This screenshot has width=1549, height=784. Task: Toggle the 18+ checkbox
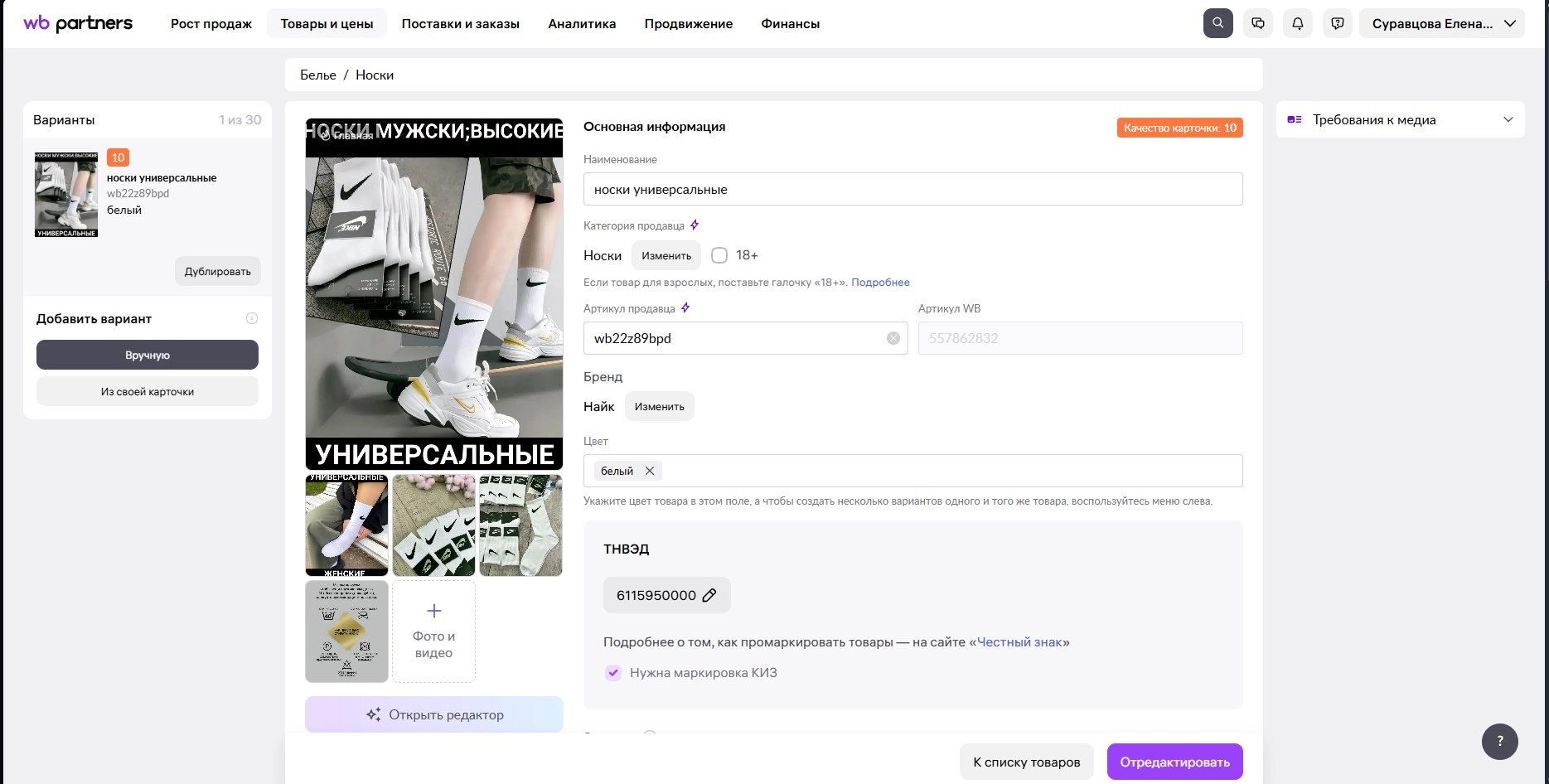point(719,255)
